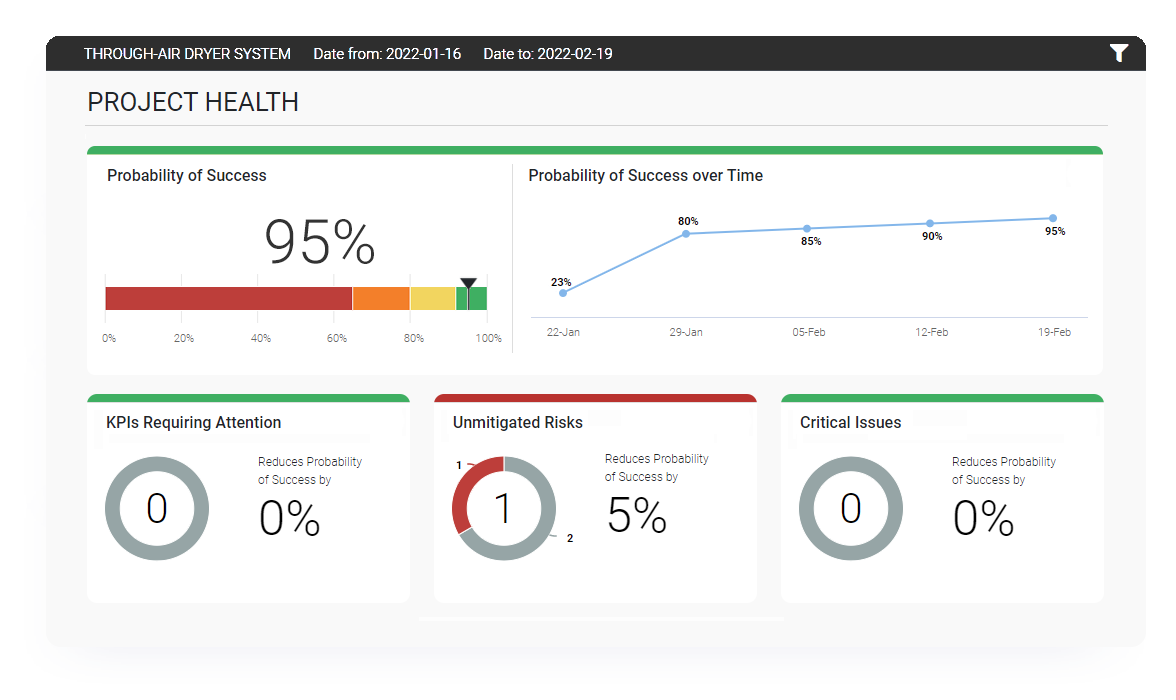
Task: Click the black gauge marker triangle
Action: tap(468, 284)
